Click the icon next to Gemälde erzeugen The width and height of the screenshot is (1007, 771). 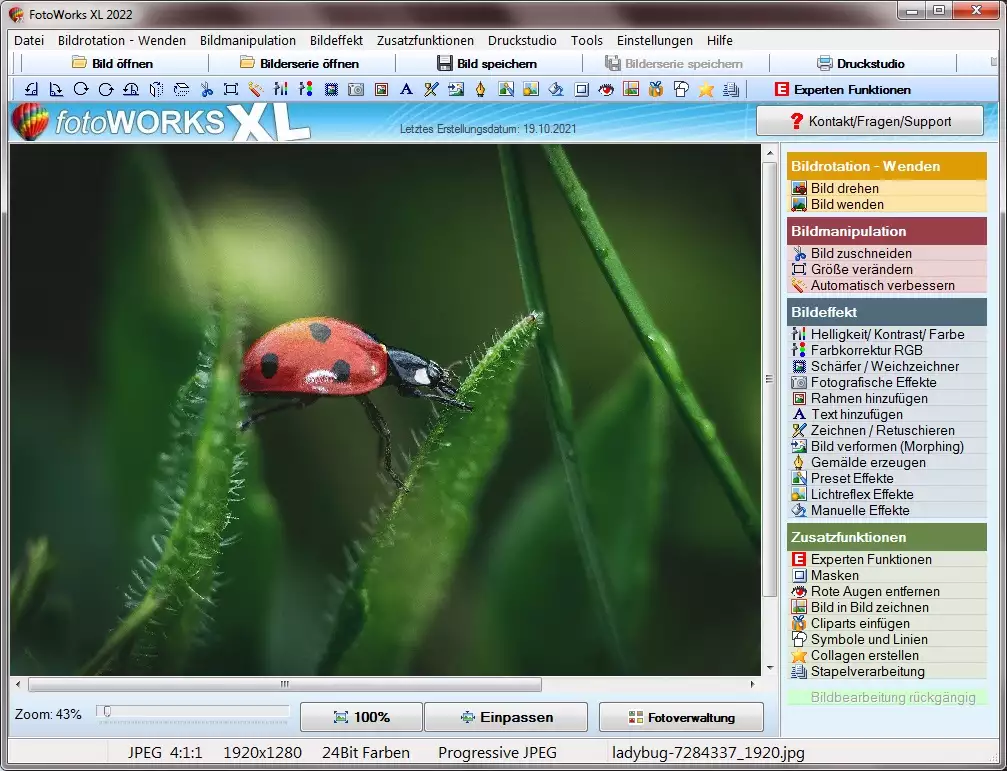799,463
